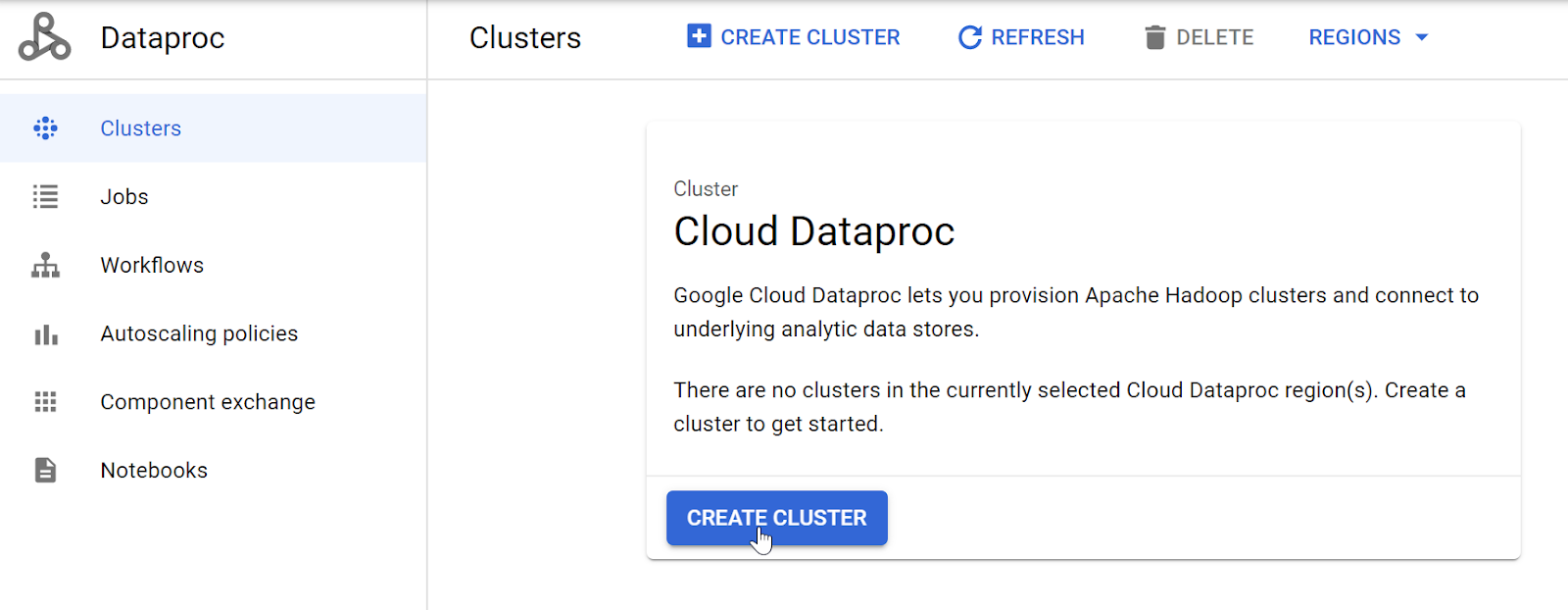The image size is (1568, 610).
Task: Open Component exchange from the sidebar
Action: pyautogui.click(x=213, y=402)
